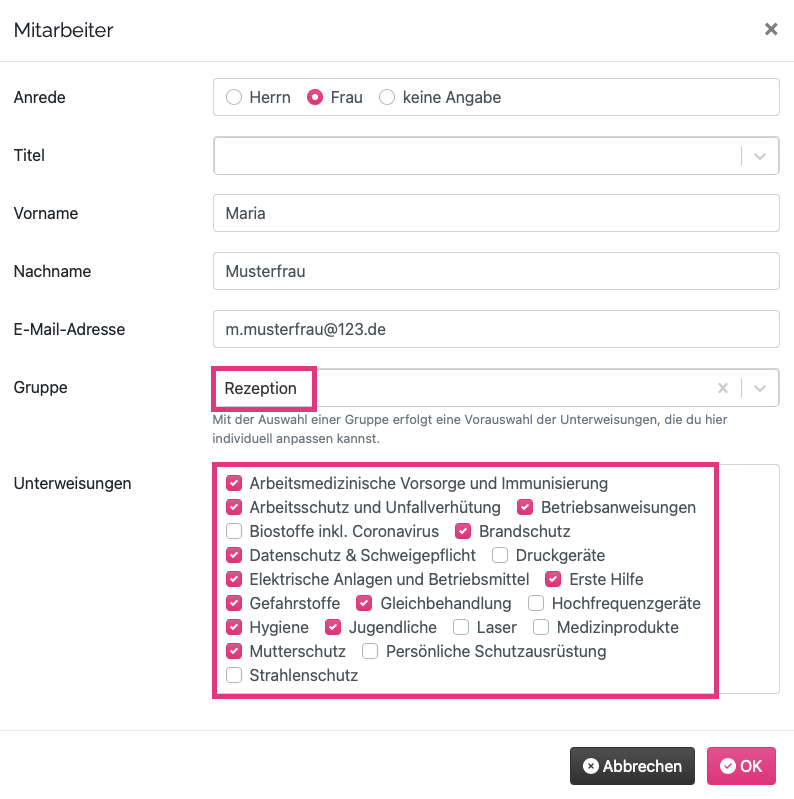The image size is (794, 799).
Task: Uncheck the Erste Hilfe checkbox
Action: 553,579
